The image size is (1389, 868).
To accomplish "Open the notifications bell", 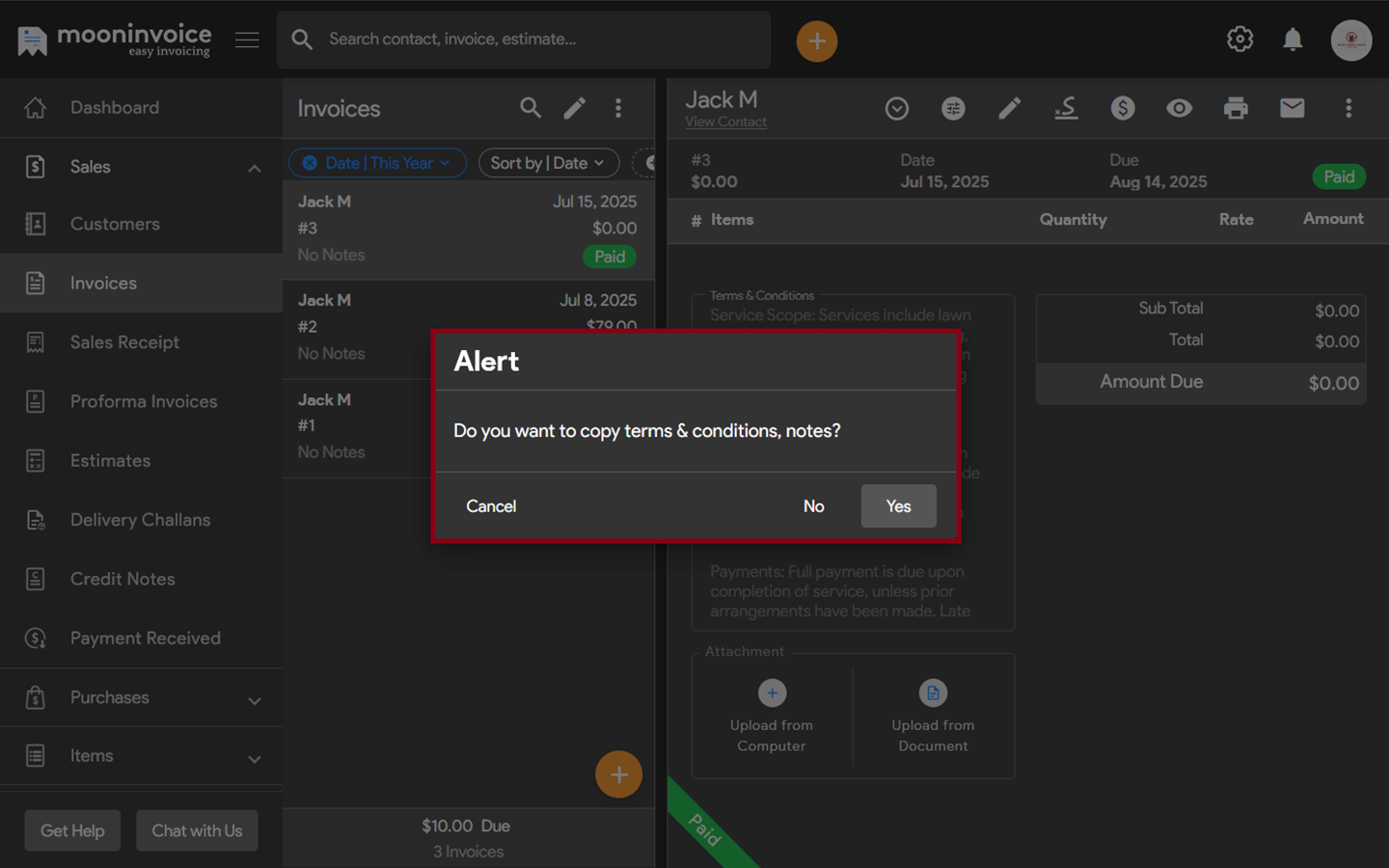I will click(x=1293, y=40).
